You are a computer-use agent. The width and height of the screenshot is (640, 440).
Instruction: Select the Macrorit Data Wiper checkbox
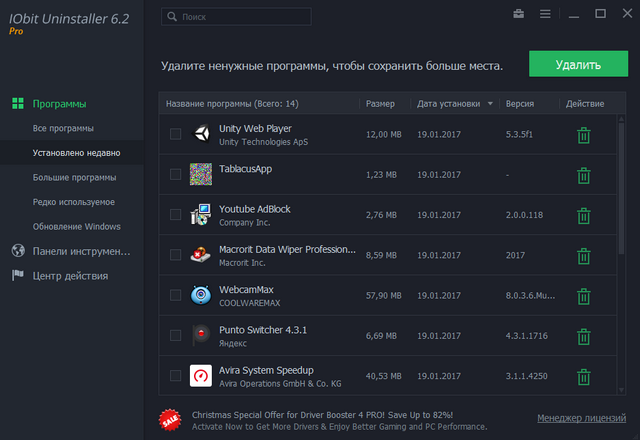point(175,254)
